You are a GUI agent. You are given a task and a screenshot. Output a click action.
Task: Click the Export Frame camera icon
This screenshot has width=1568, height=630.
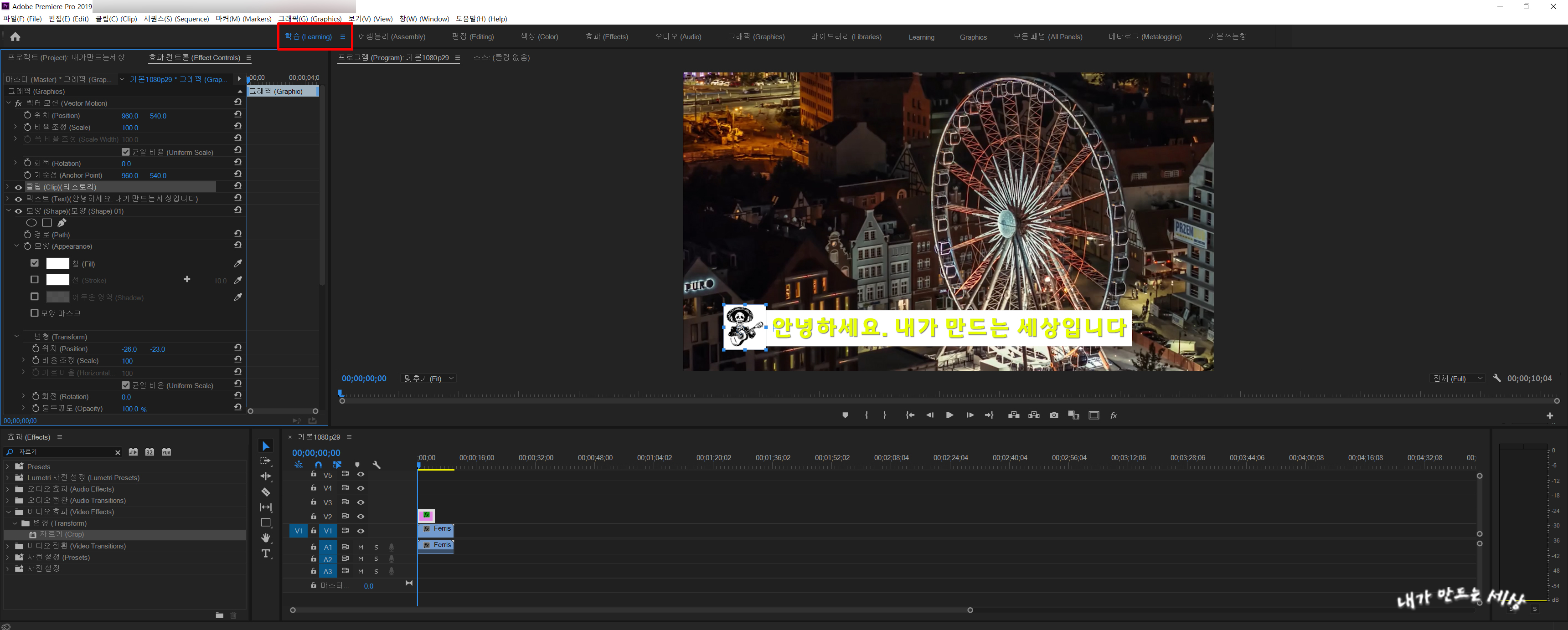[x=1054, y=415]
